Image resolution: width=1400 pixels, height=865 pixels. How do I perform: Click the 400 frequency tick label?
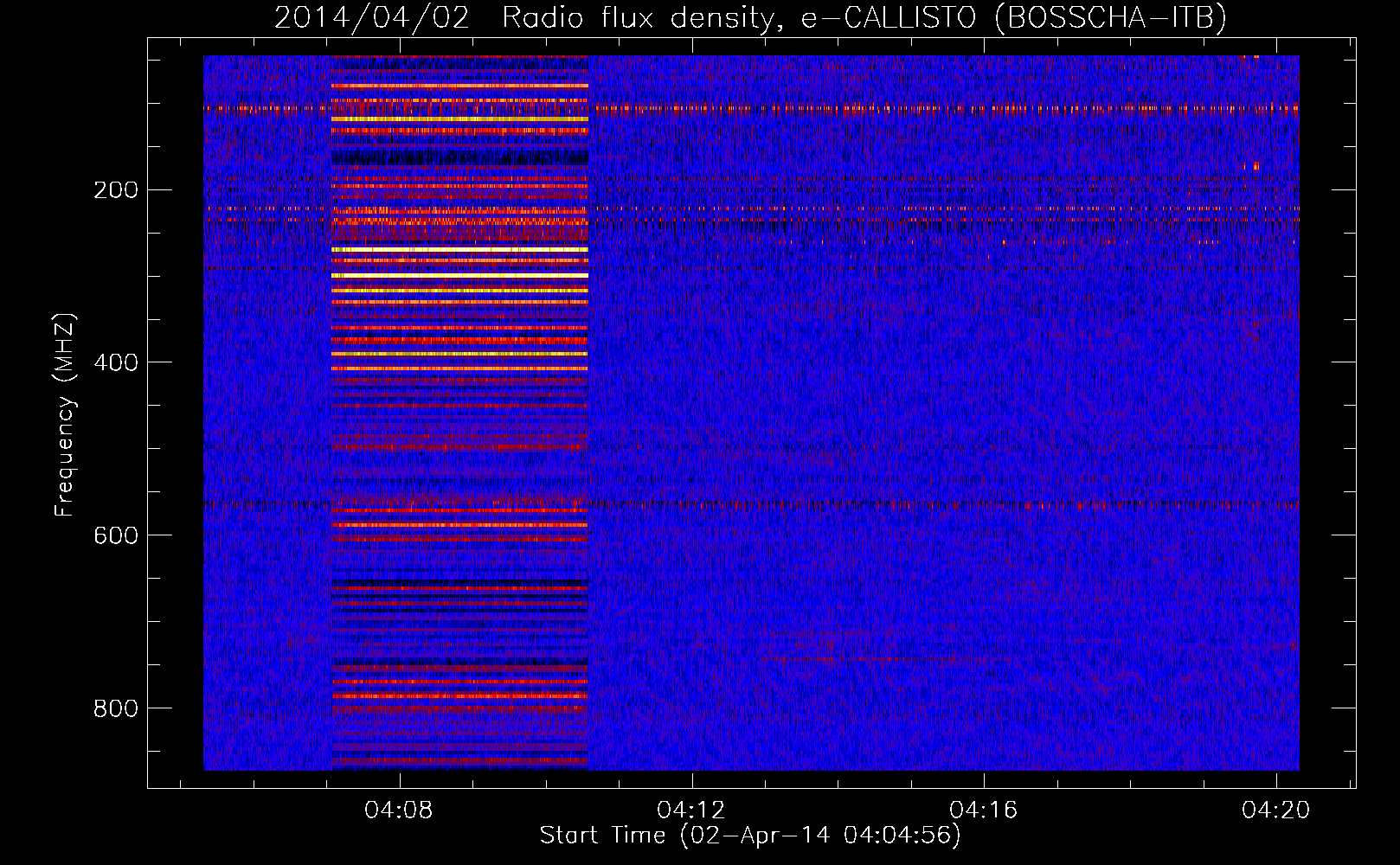[116, 362]
